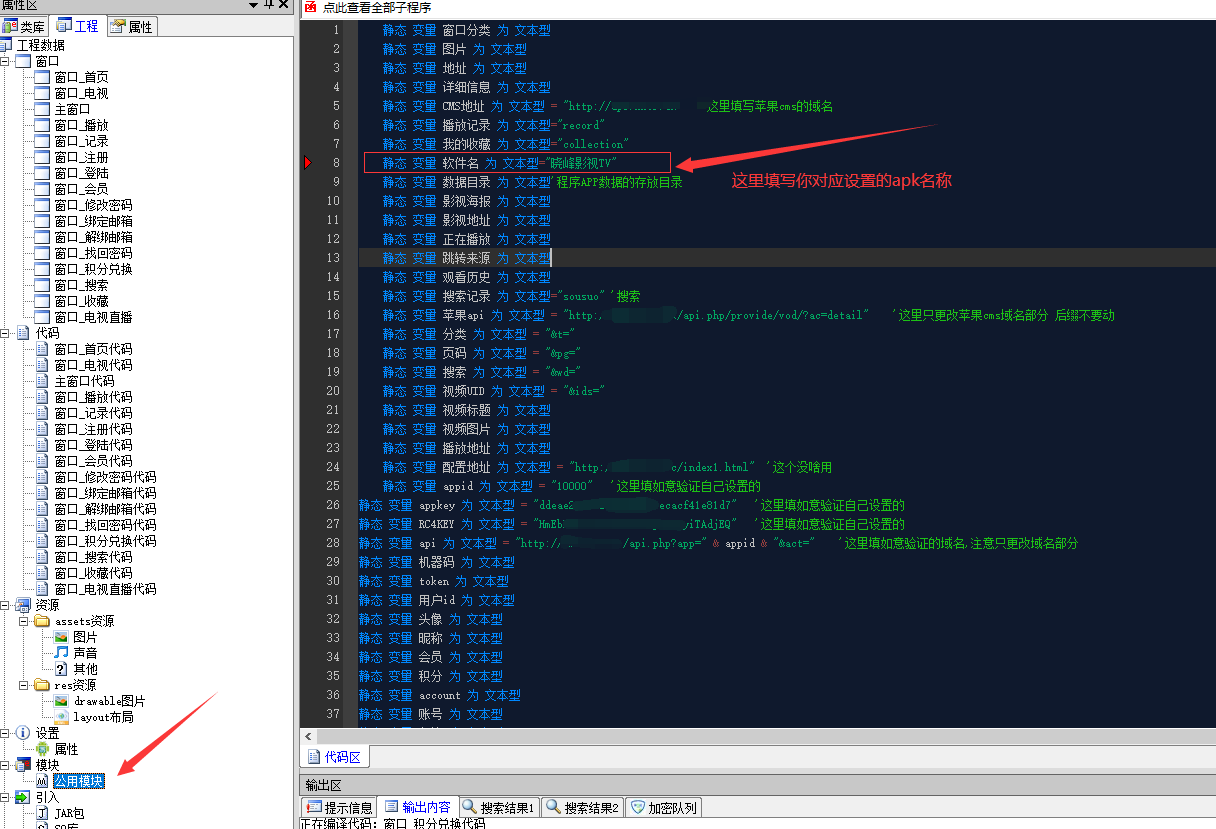Screen dimensions: 1216x829
Task: Click the 主窗口 window icon
Action: (42, 109)
